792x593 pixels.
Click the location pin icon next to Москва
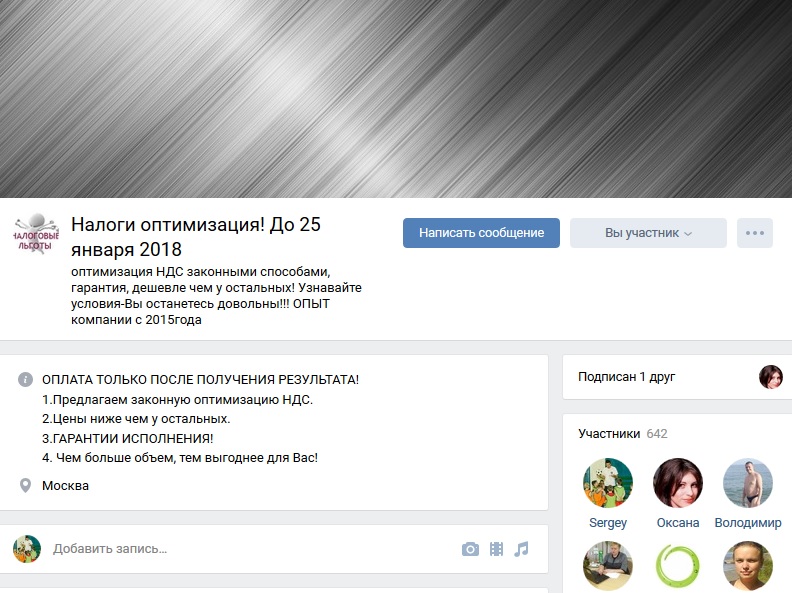pyautogui.click(x=25, y=485)
